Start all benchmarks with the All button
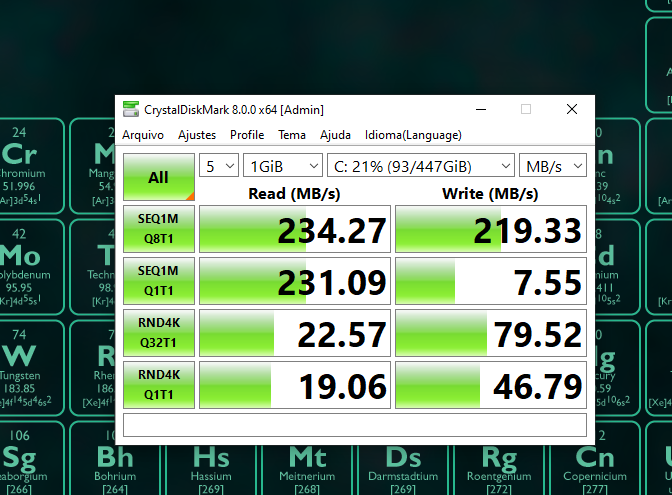Screen dimensions: 672x495 pos(159,177)
